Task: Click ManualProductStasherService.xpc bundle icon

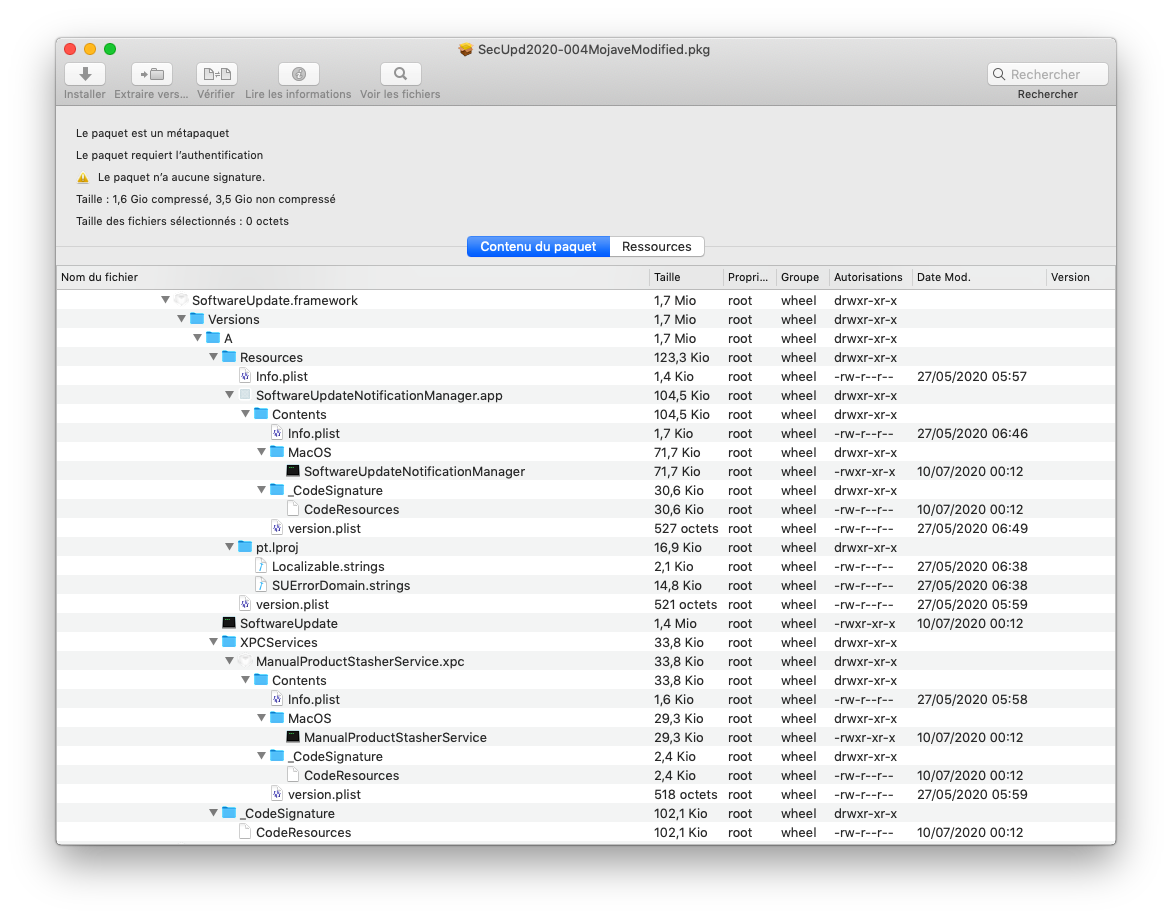Action: click(x=245, y=660)
